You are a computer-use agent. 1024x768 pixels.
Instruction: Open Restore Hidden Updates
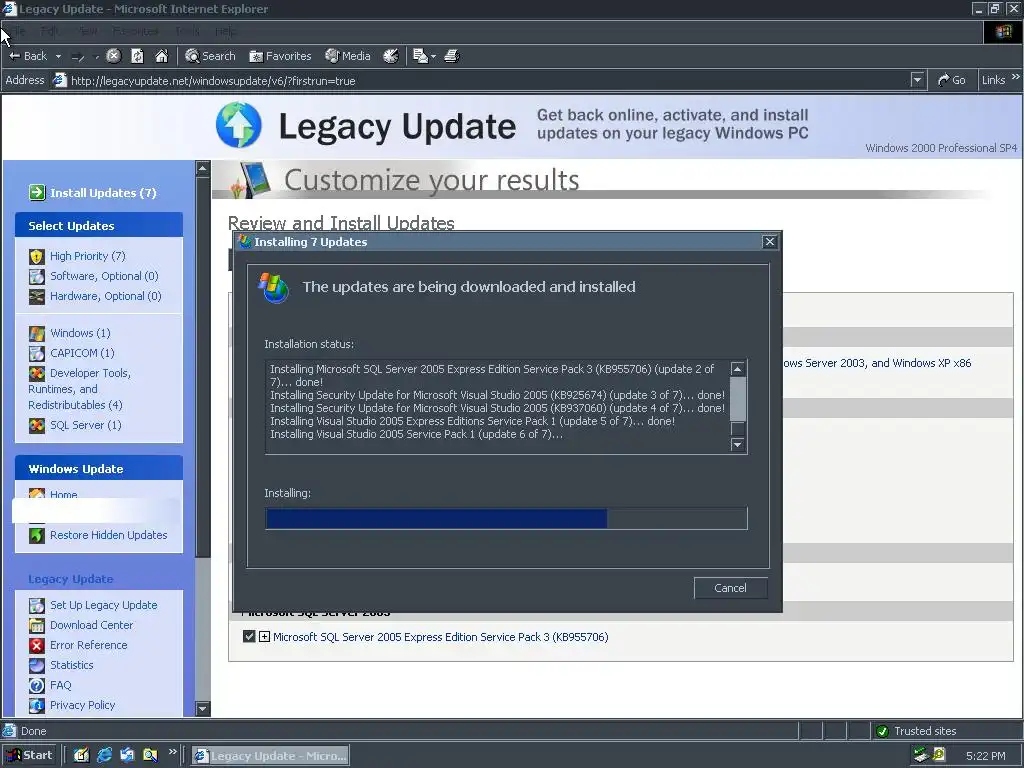(x=108, y=535)
